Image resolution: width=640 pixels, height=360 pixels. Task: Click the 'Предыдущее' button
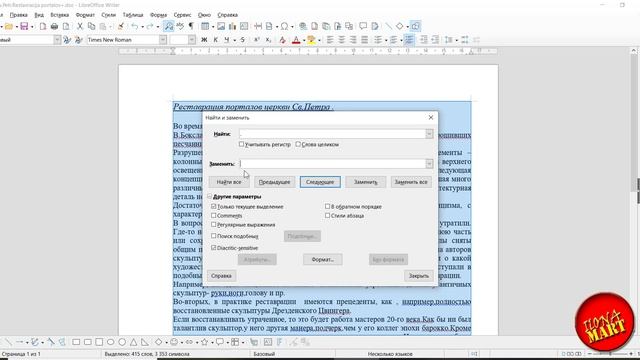point(274,182)
